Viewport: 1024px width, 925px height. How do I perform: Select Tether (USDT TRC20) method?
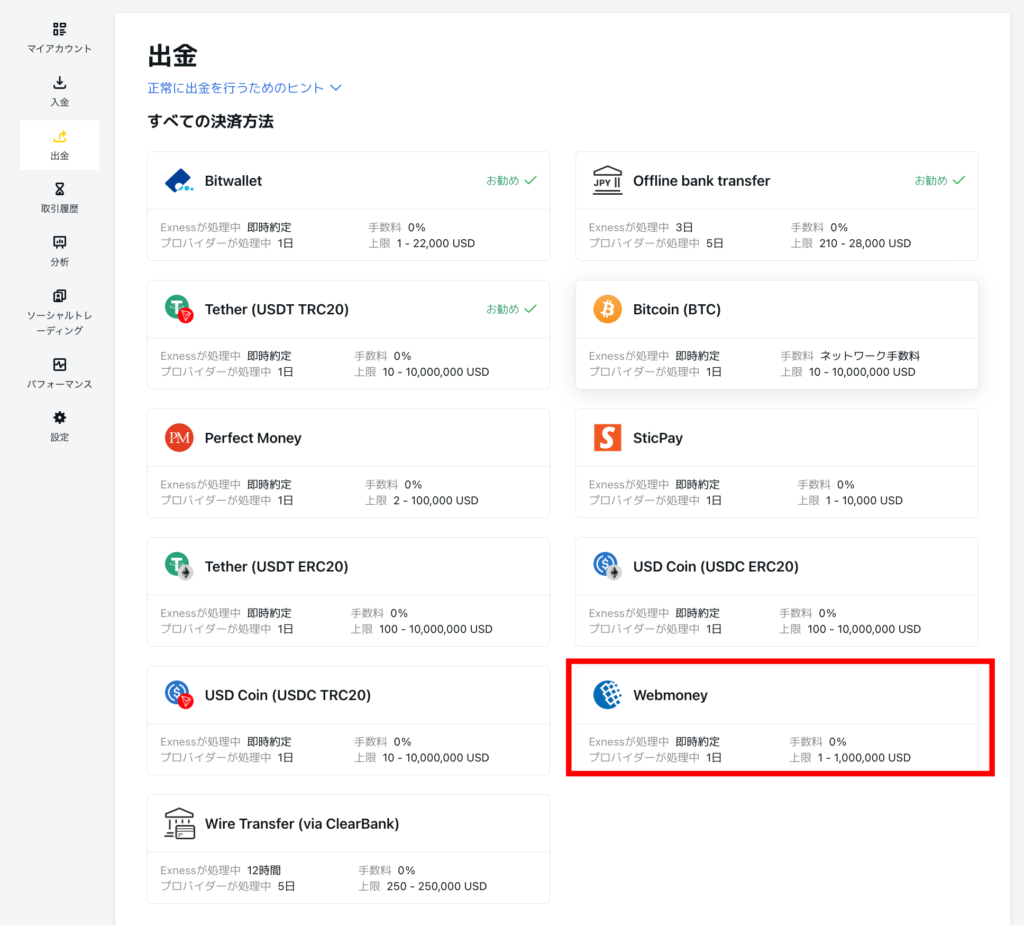pos(348,334)
